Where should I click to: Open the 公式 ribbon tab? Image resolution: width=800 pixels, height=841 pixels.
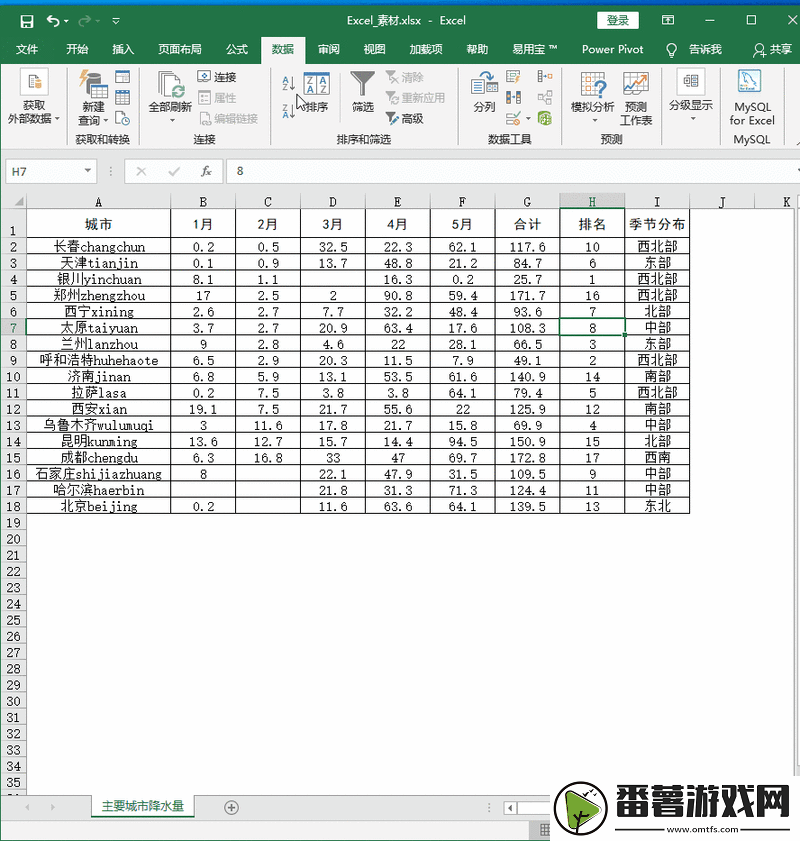point(237,49)
